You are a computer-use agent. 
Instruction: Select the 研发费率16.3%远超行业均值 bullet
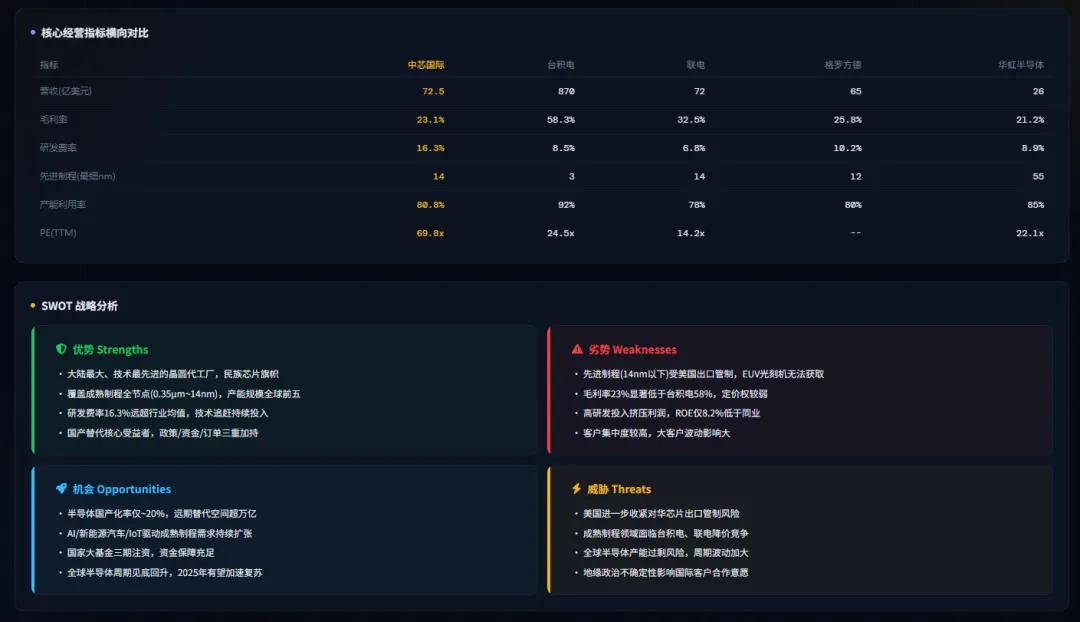pyautogui.click(x=167, y=413)
